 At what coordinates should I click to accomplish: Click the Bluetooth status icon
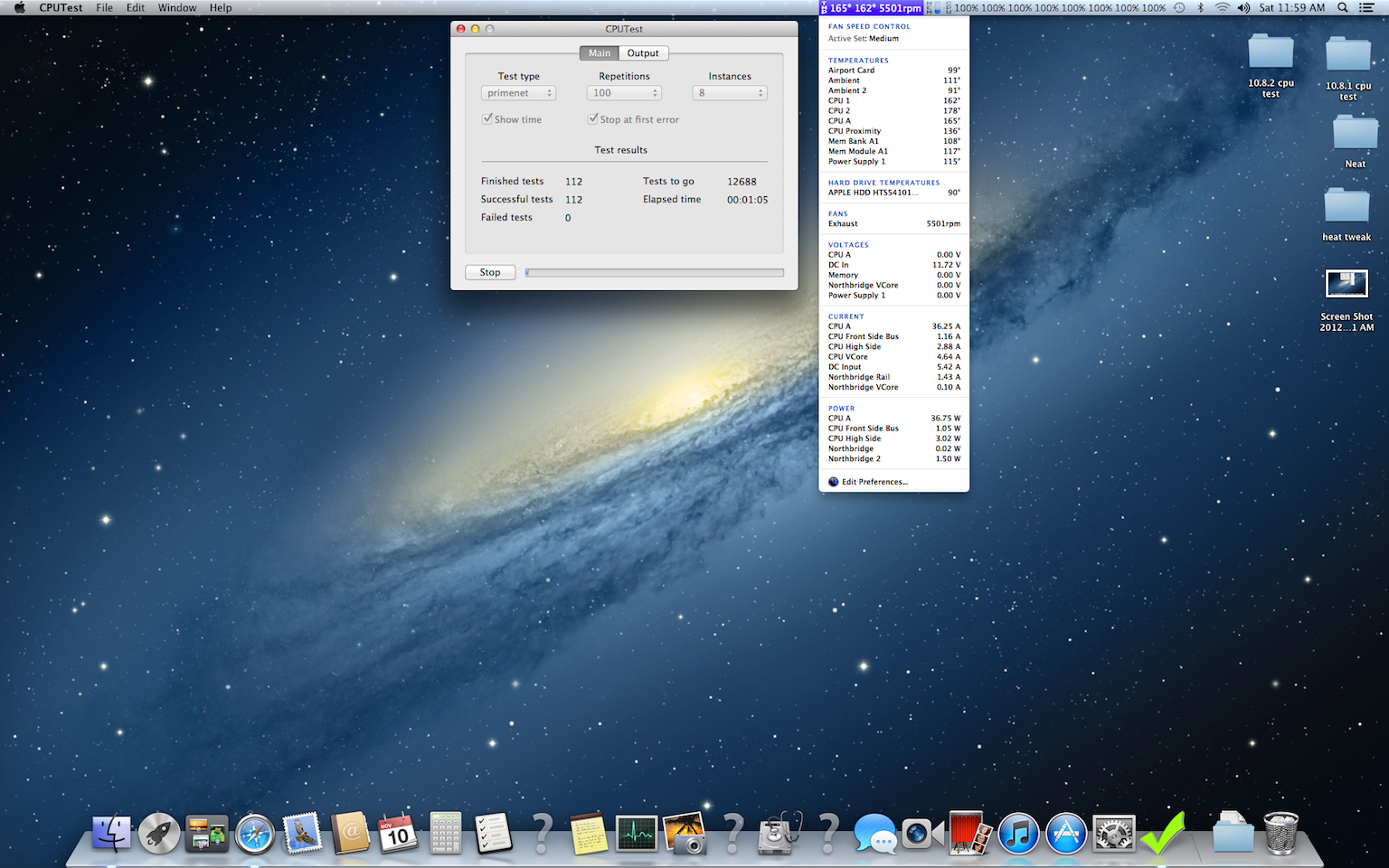tap(1201, 8)
